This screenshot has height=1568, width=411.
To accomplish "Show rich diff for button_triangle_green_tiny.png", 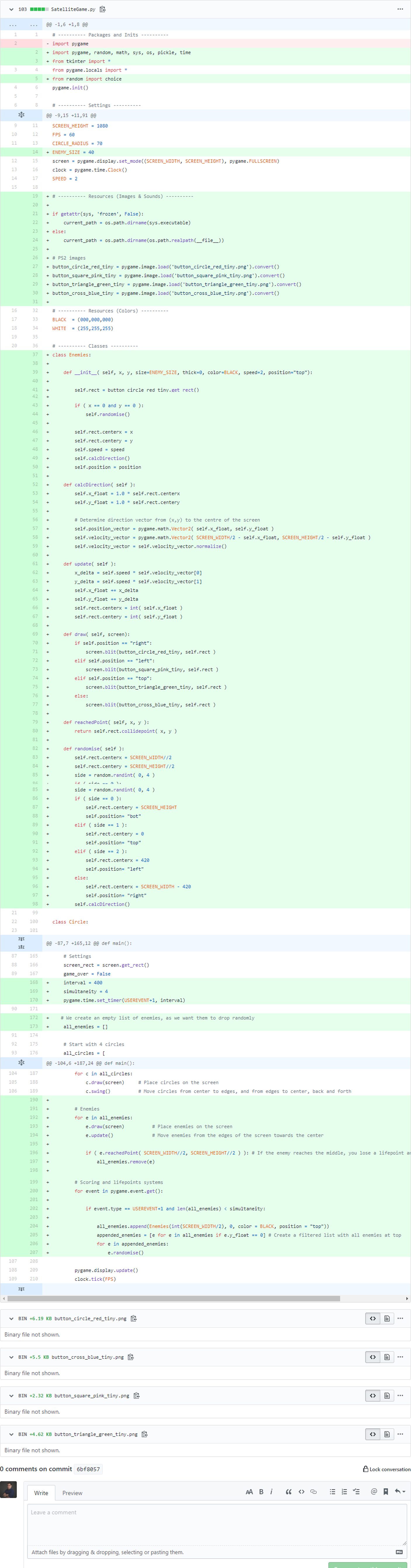I will (387, 1434).
